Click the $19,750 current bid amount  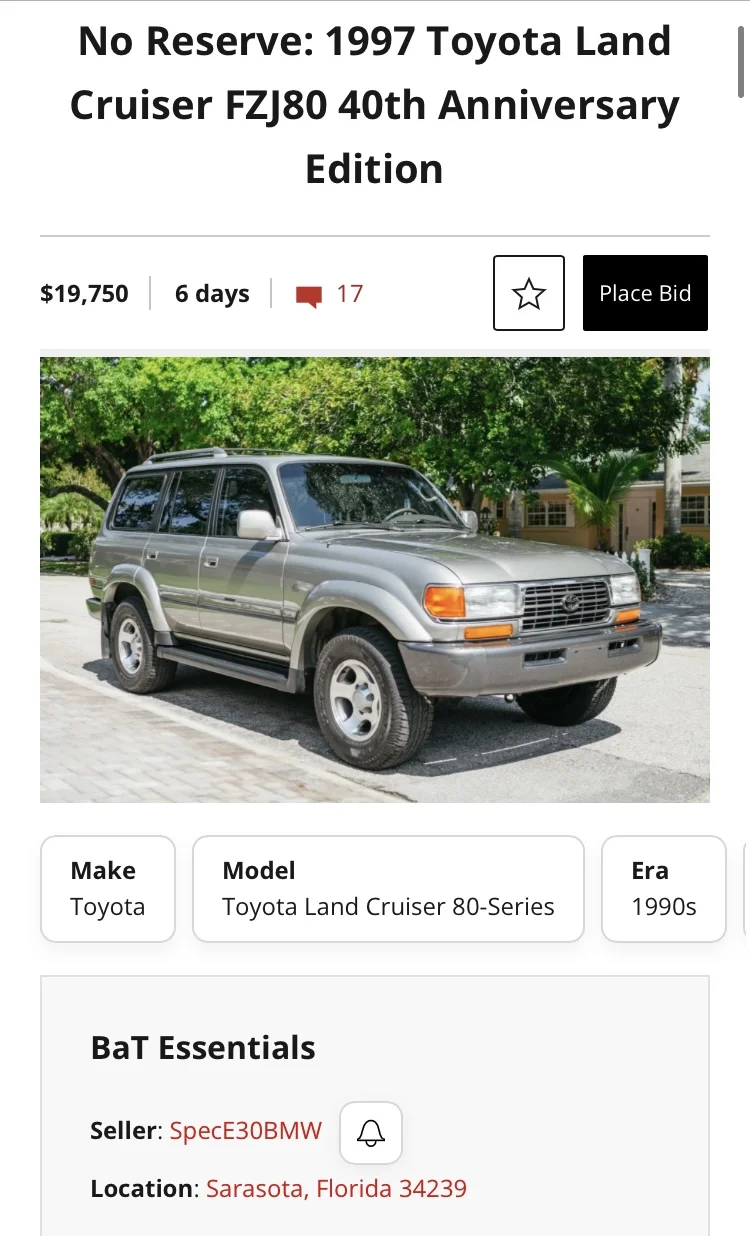tap(84, 294)
